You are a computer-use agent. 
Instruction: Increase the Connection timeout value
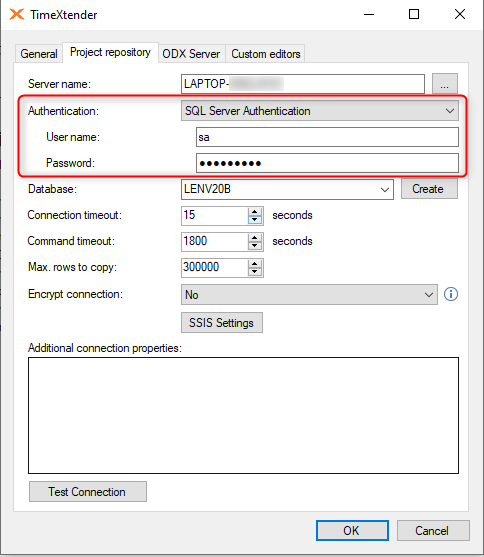point(254,212)
